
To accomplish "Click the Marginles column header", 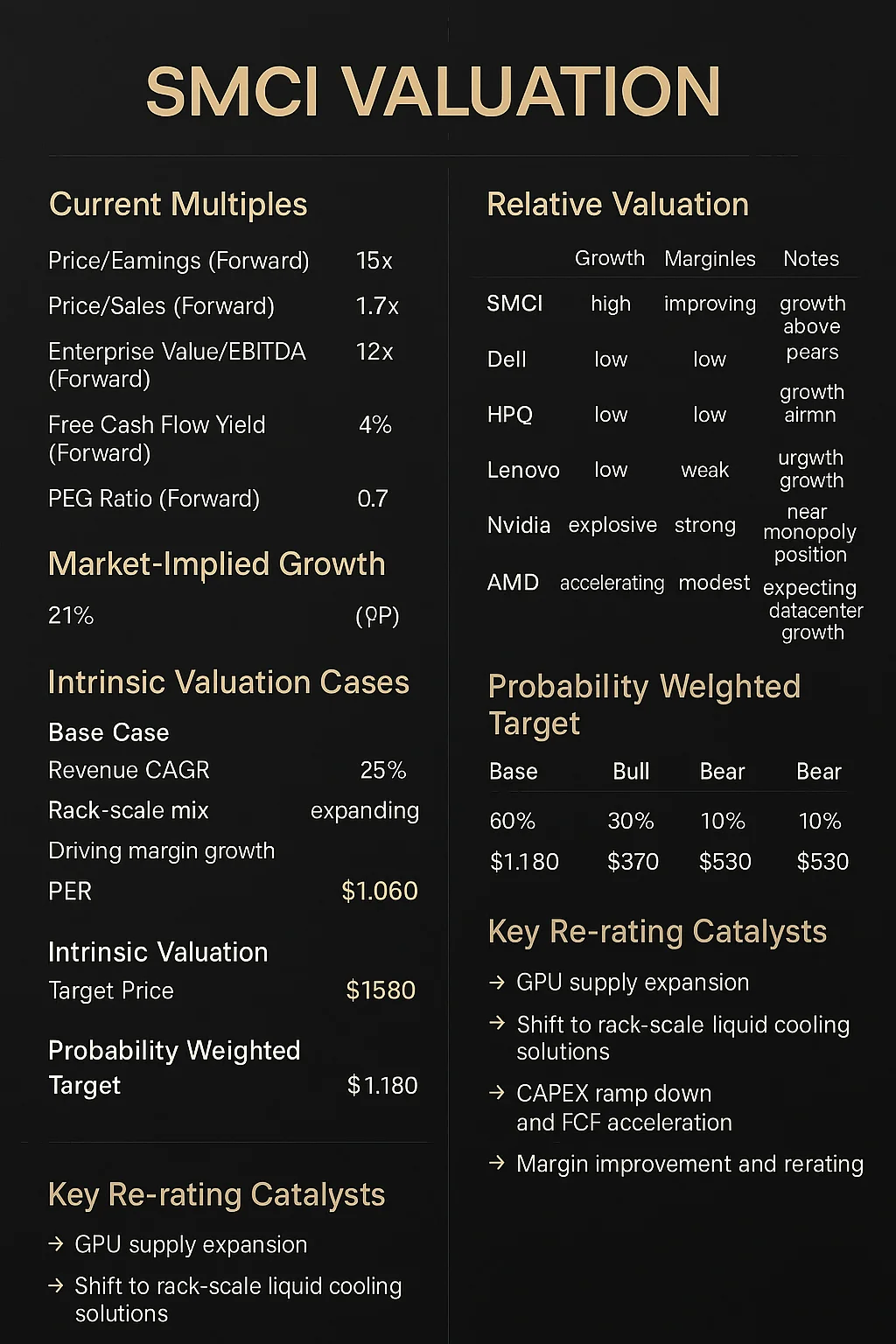I will pyautogui.click(x=710, y=259).
